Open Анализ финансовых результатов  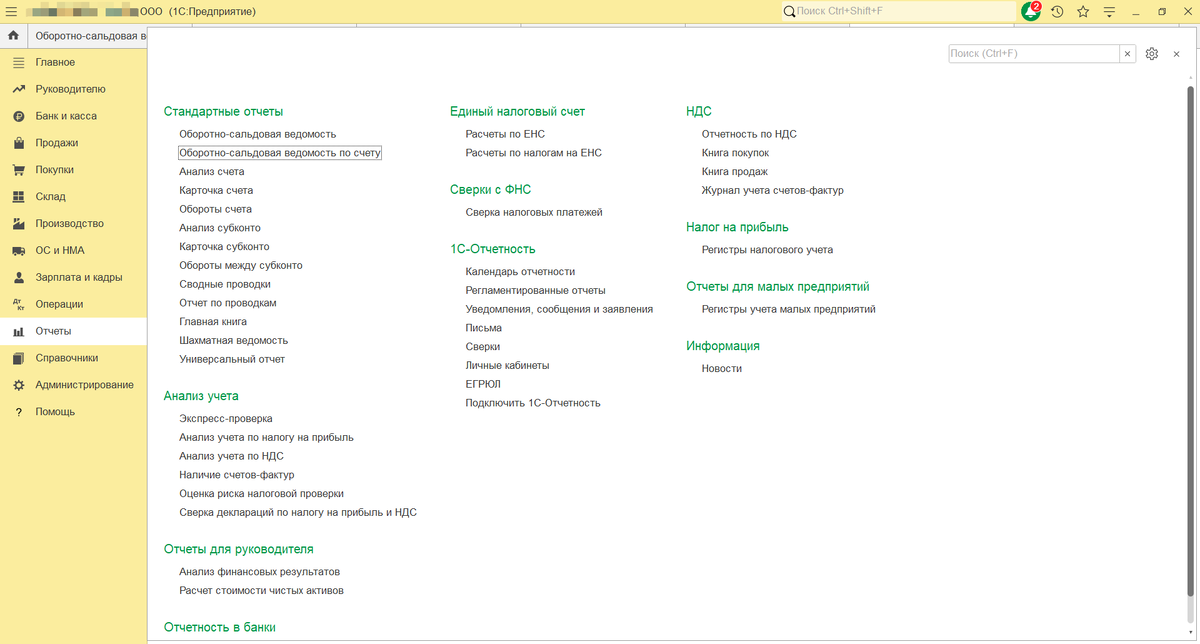(x=260, y=572)
